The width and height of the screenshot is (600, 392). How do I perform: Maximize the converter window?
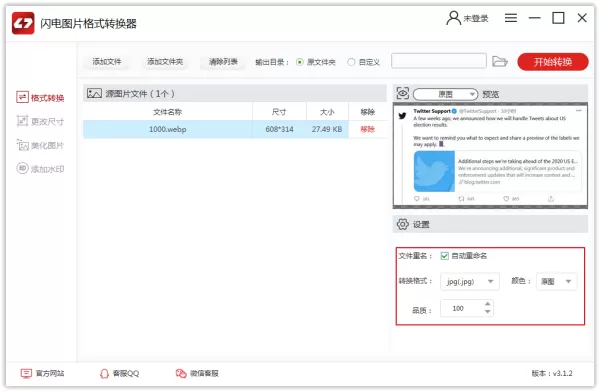point(558,18)
